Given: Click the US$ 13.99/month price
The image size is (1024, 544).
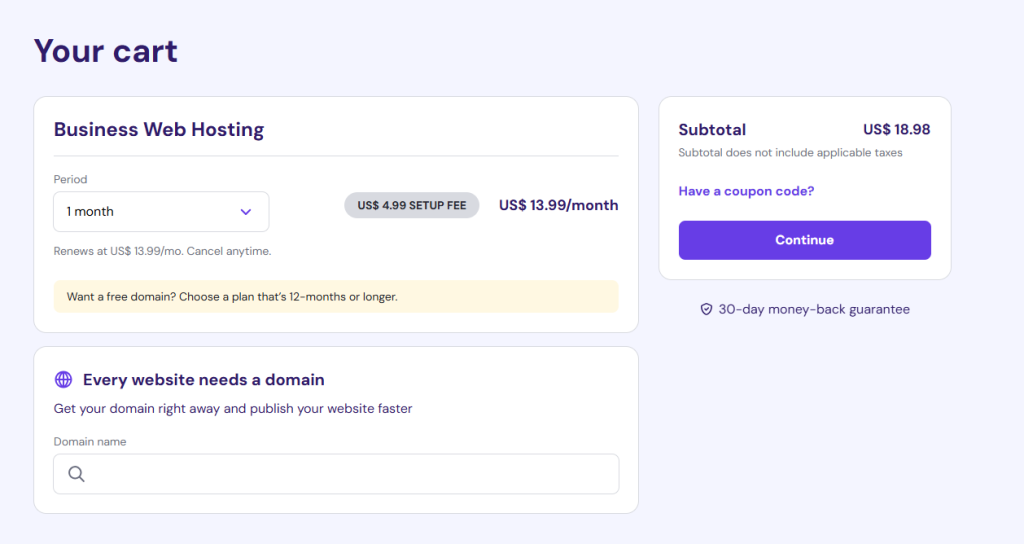Looking at the screenshot, I should point(558,205).
